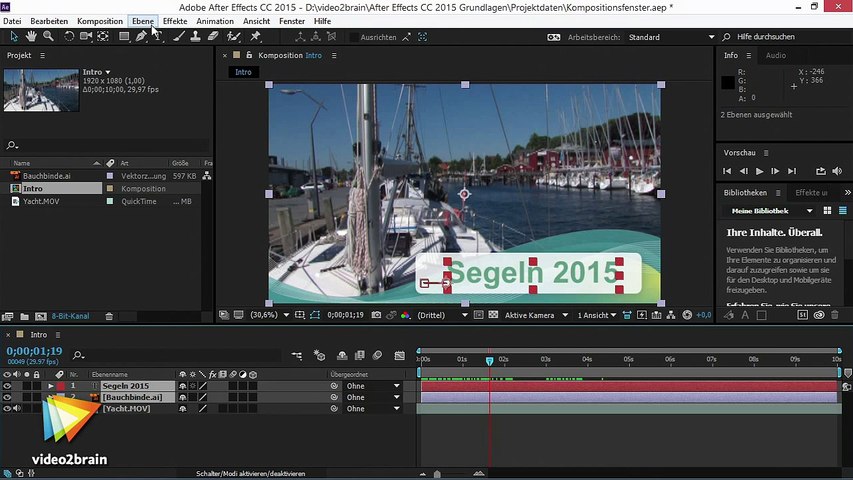Select the Zoom magnifier tool
This screenshot has width=853, height=480.
[47, 36]
